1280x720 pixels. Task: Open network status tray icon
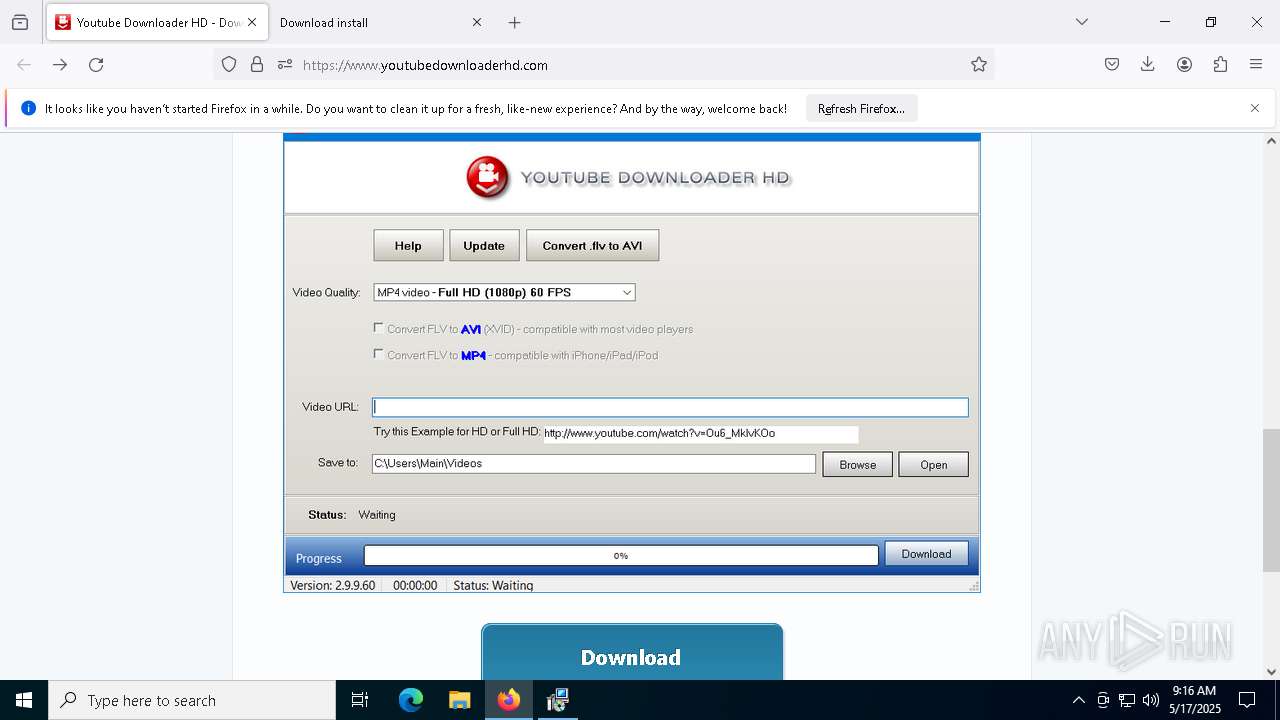pos(1127,700)
